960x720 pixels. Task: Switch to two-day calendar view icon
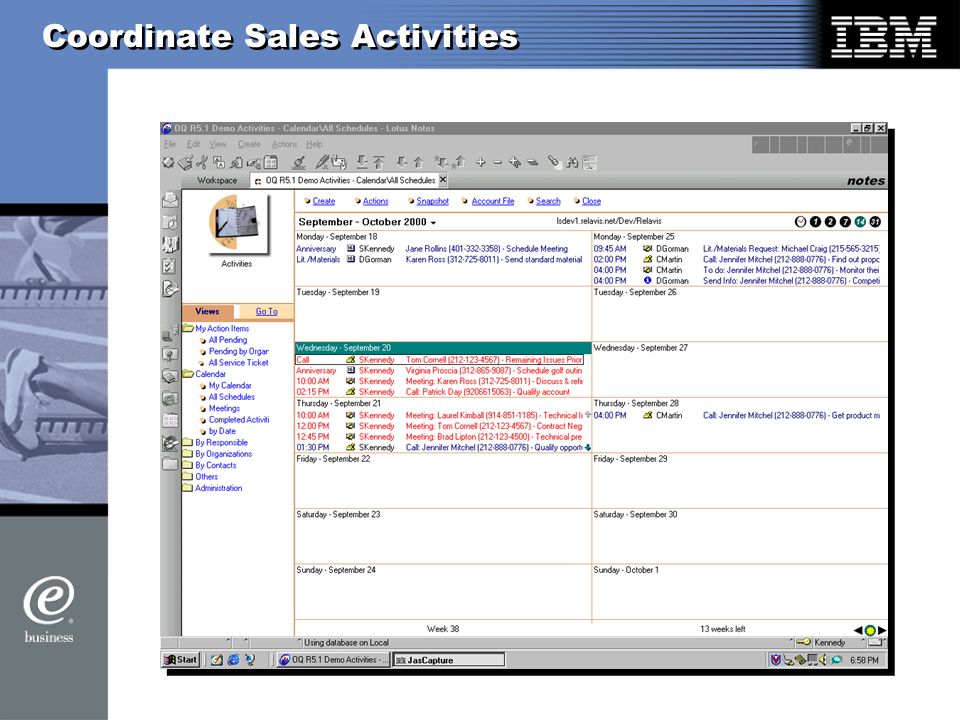[x=830, y=222]
